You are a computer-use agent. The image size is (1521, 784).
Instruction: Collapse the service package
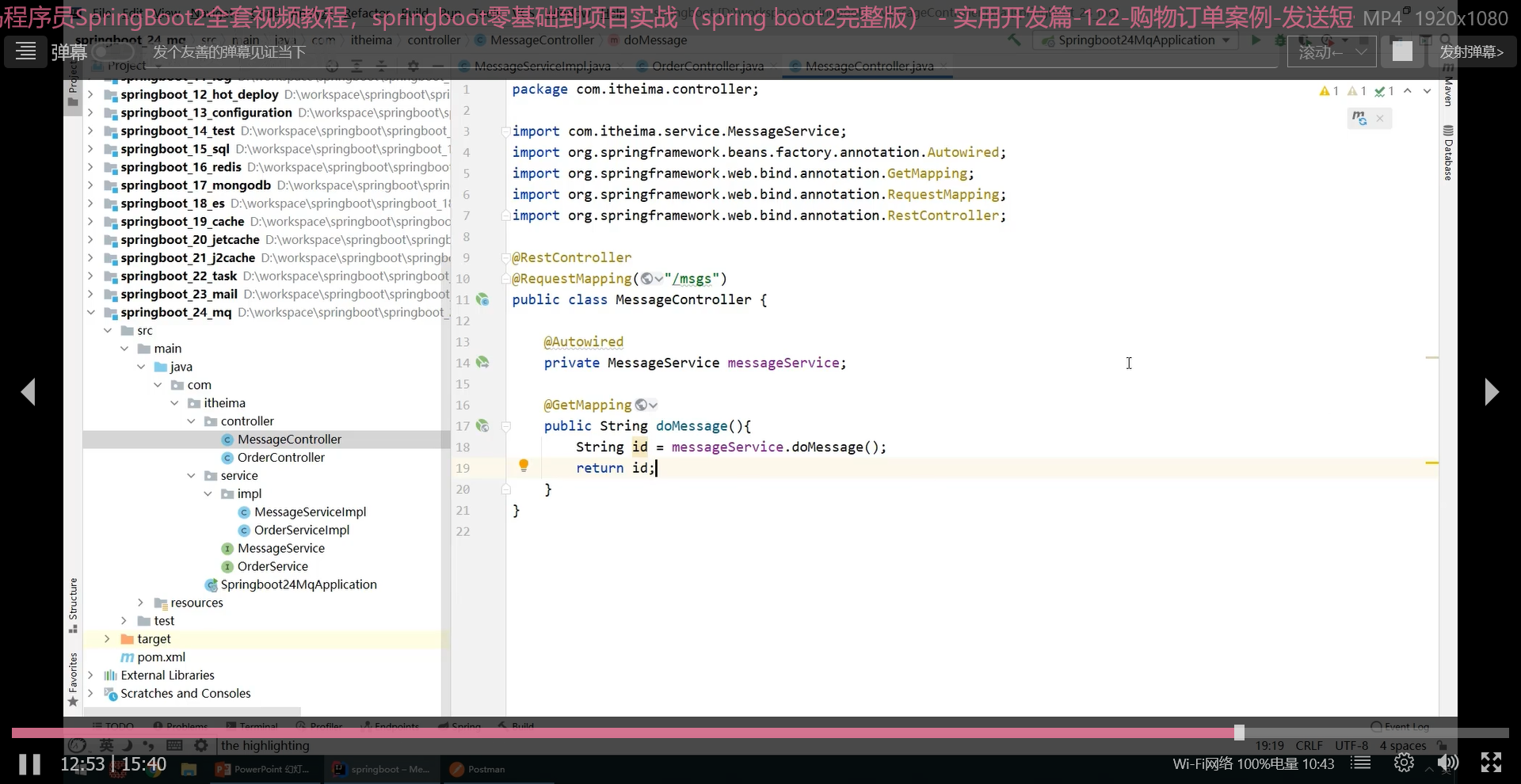(191, 475)
